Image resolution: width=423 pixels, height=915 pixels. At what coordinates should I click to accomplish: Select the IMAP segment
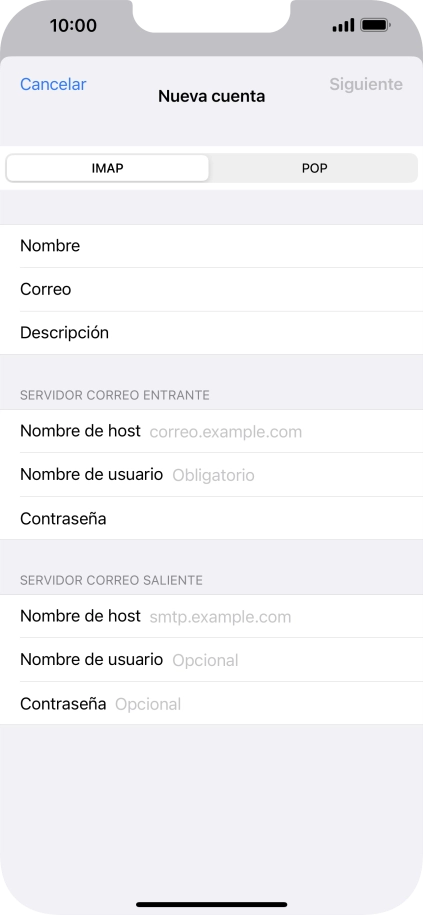click(x=107, y=168)
